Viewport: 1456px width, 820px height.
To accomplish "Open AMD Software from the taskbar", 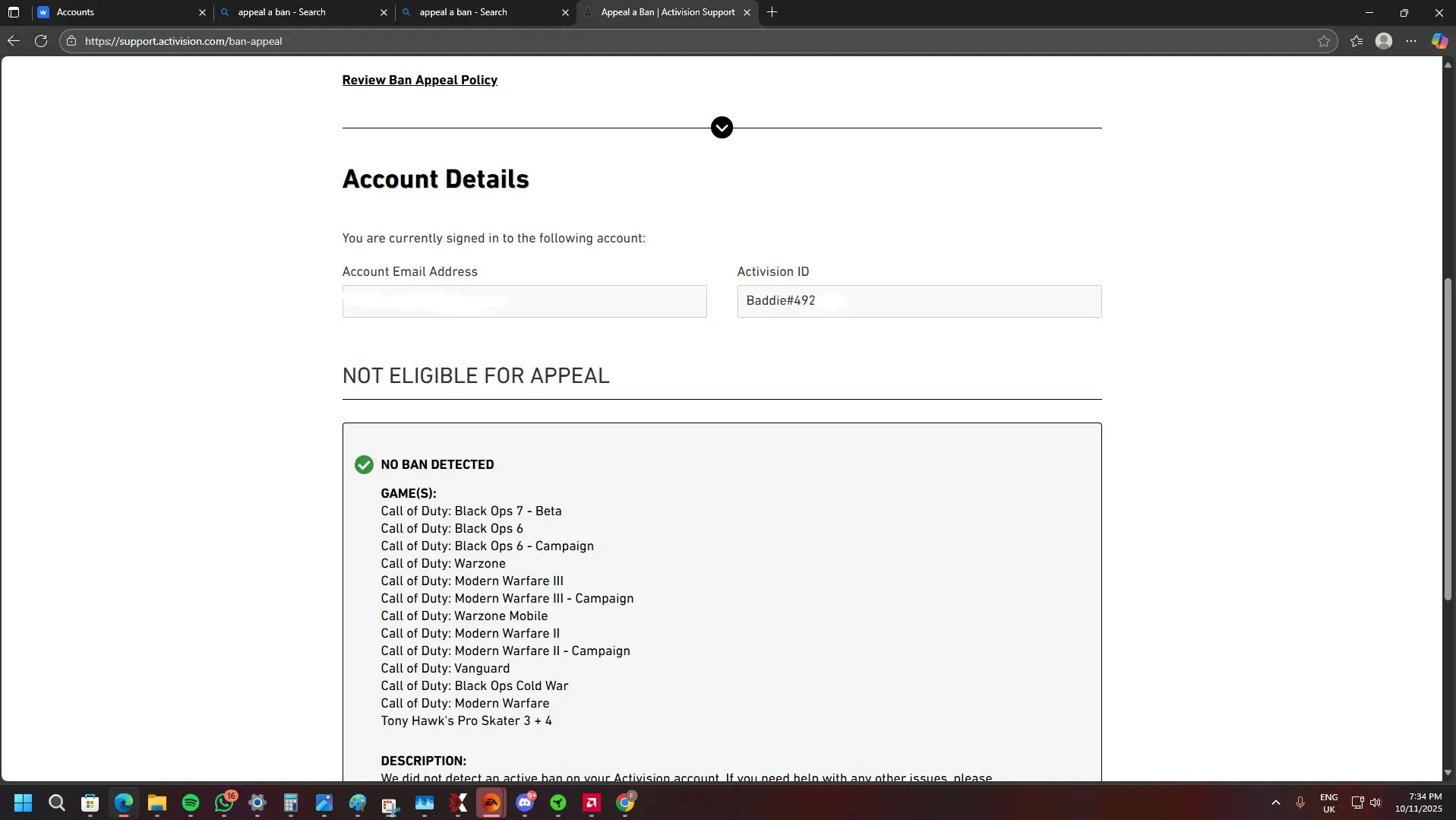I will click(x=592, y=803).
